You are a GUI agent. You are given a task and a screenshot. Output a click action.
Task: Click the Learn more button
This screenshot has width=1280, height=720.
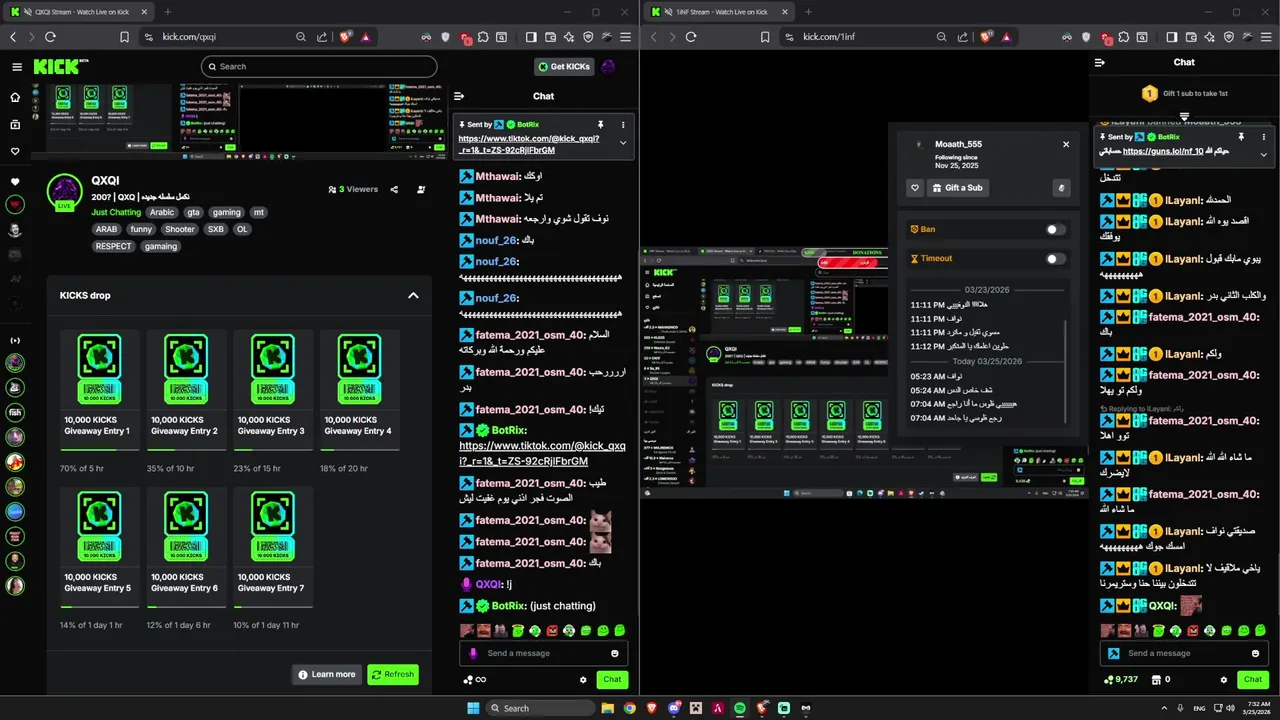pos(326,675)
